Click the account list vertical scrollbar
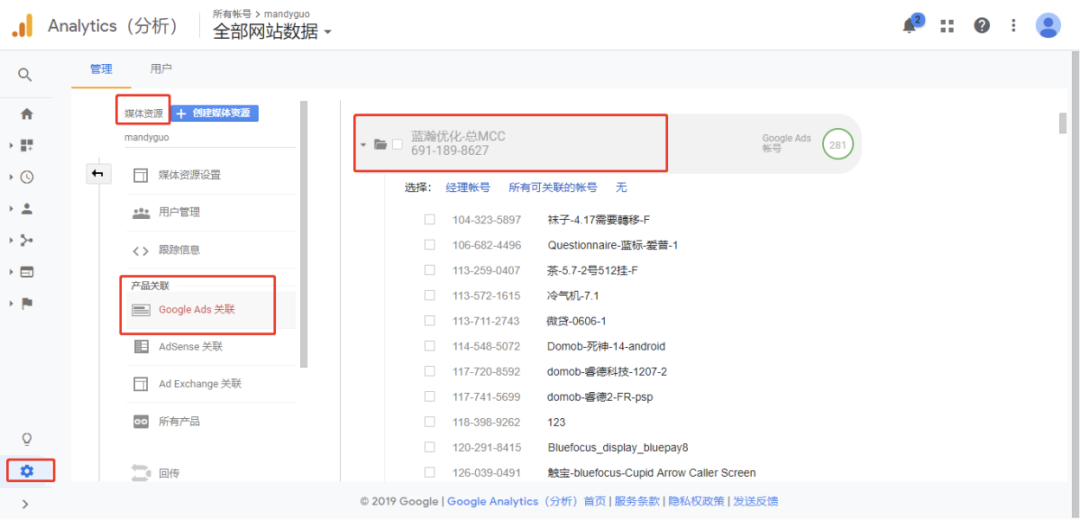1080x521 pixels. pos(1063,123)
